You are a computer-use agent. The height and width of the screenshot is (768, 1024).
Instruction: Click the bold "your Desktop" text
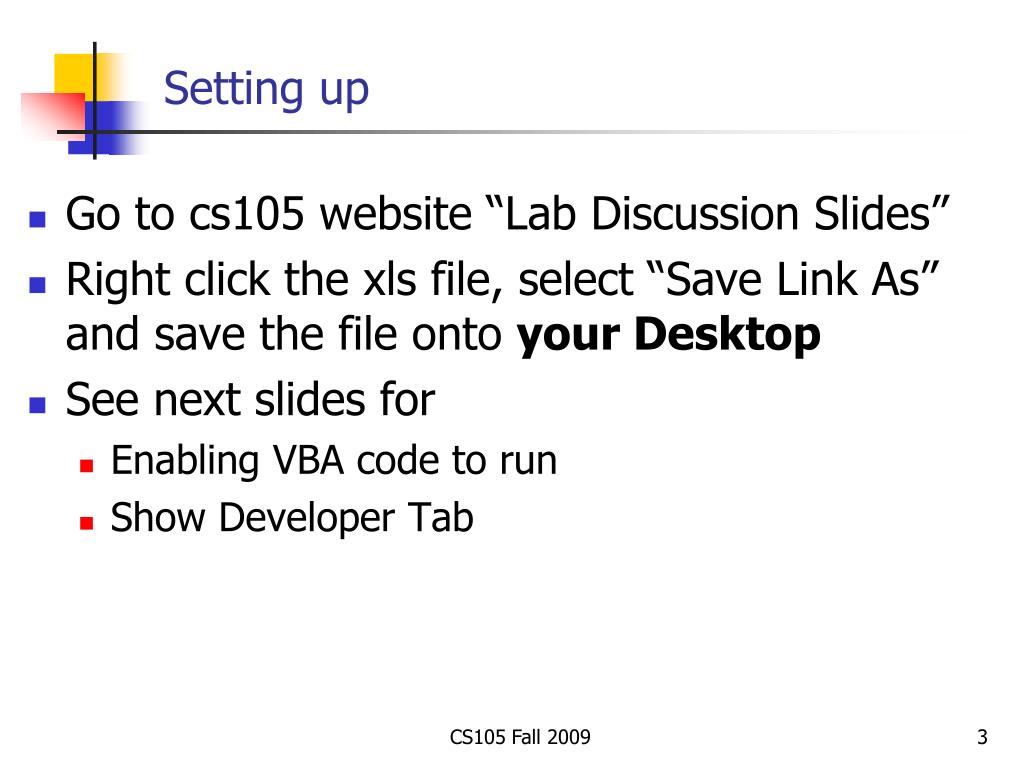pos(668,336)
